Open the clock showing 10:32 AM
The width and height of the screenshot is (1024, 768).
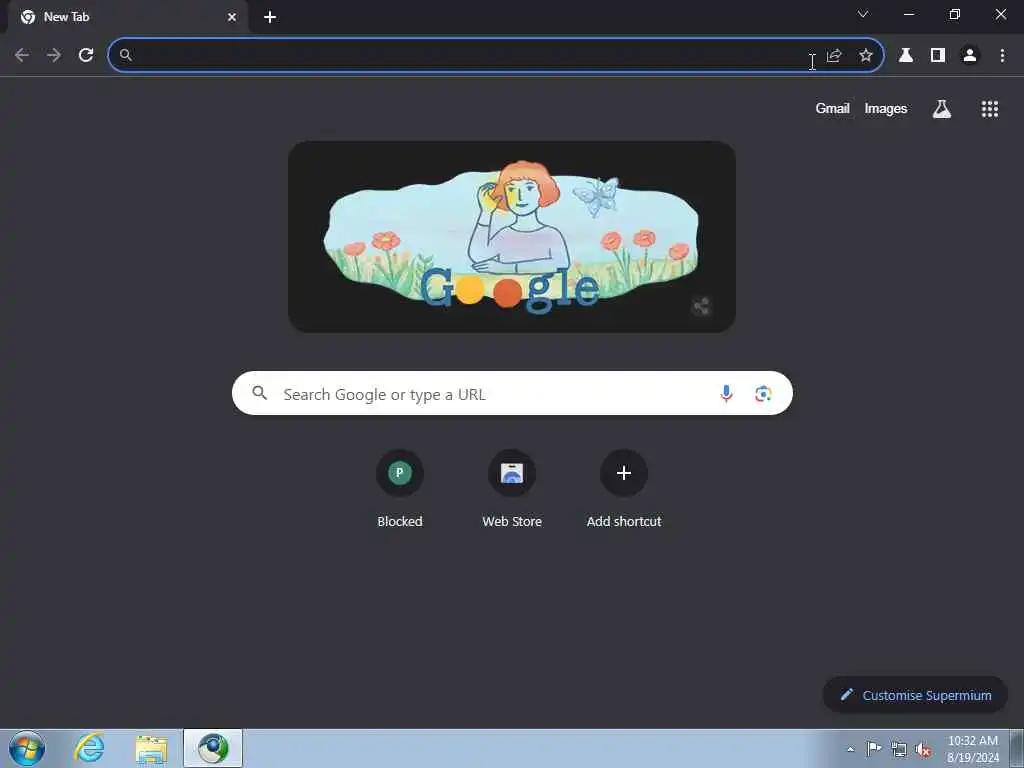(972, 748)
